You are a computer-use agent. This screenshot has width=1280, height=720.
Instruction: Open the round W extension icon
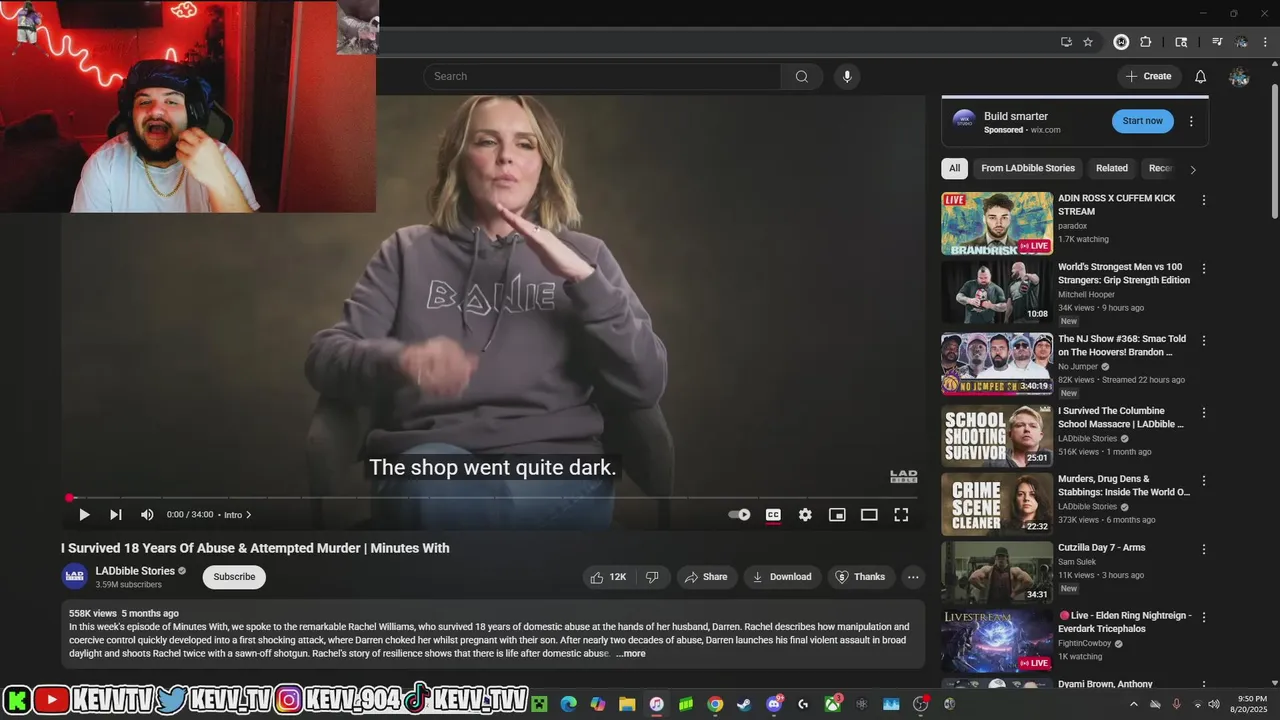click(x=1121, y=42)
